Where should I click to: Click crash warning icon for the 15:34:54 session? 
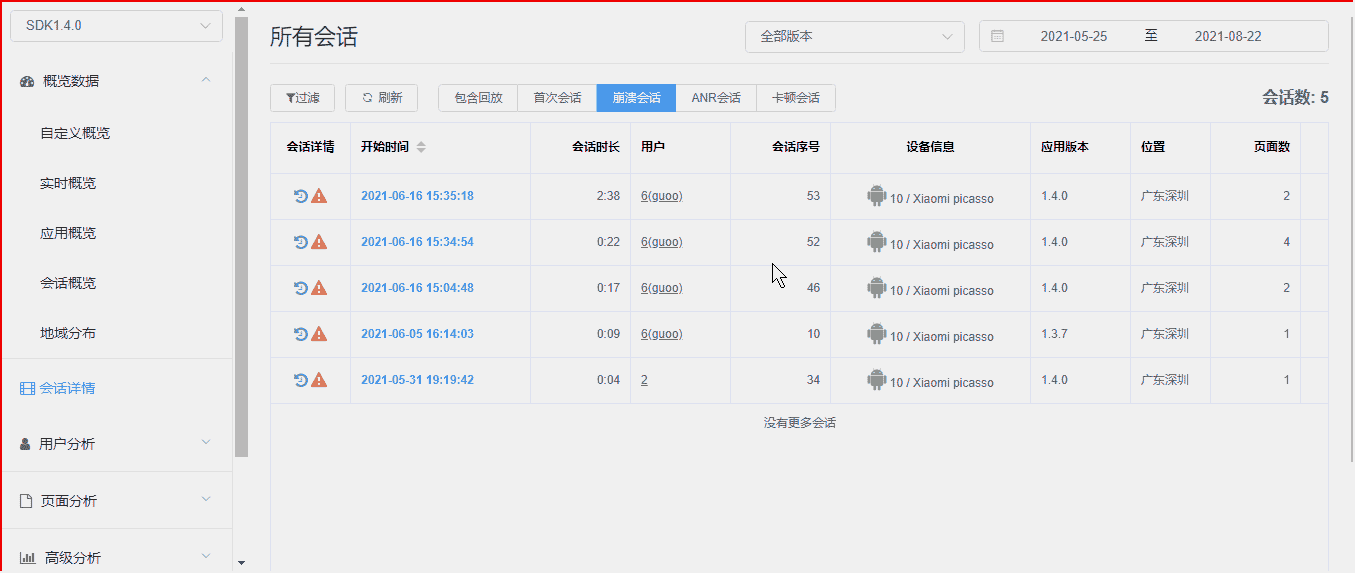[319, 242]
